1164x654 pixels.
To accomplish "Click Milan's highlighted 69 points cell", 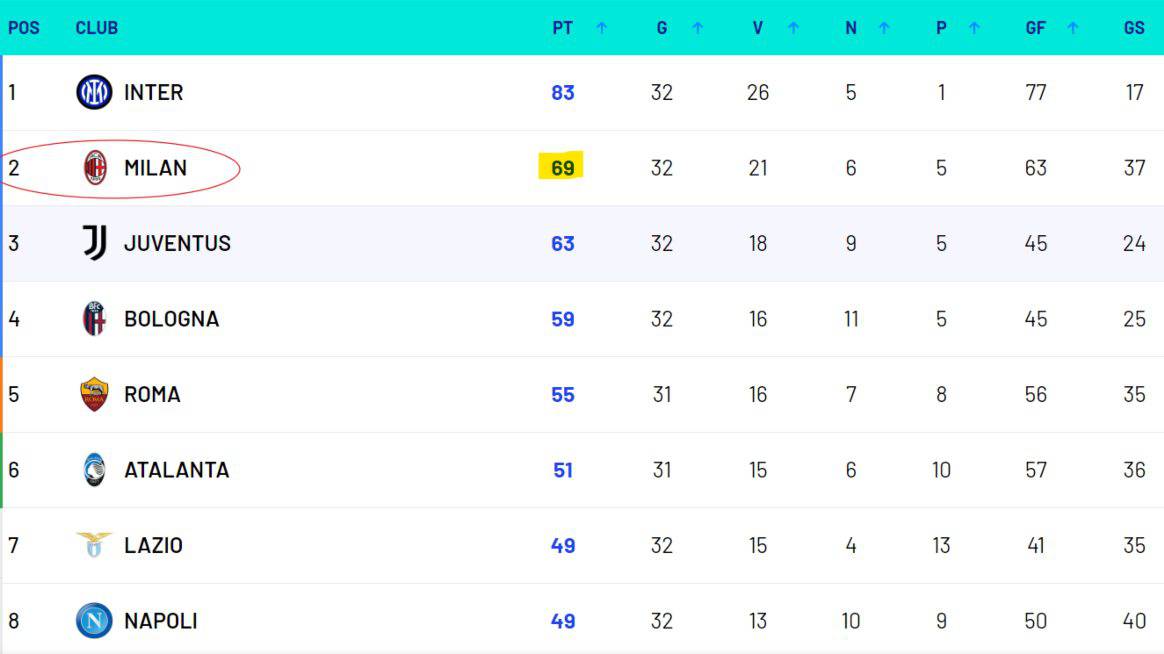I will pos(563,168).
